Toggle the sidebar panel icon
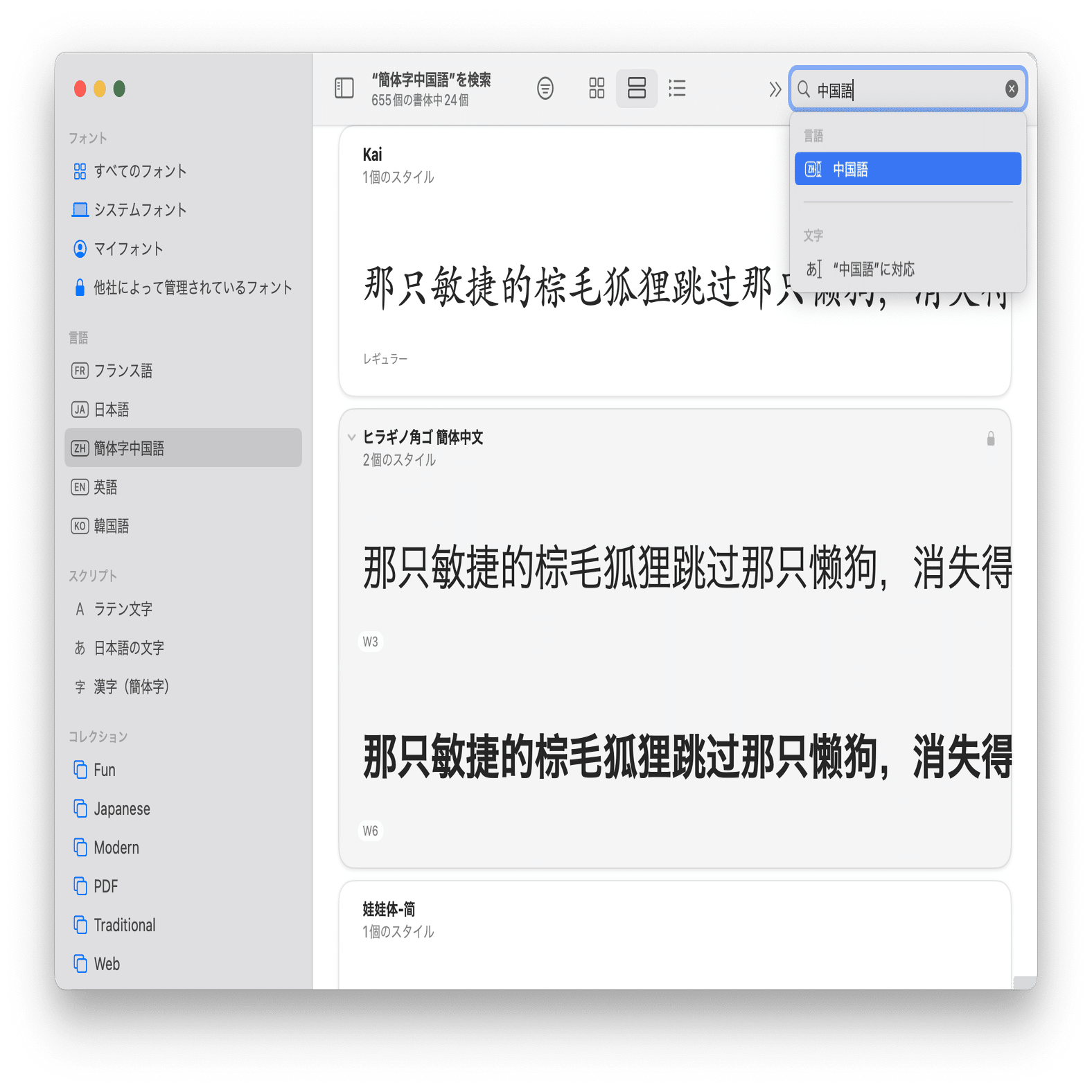Image resolution: width=1092 pixels, height=1092 pixels. 344,88
